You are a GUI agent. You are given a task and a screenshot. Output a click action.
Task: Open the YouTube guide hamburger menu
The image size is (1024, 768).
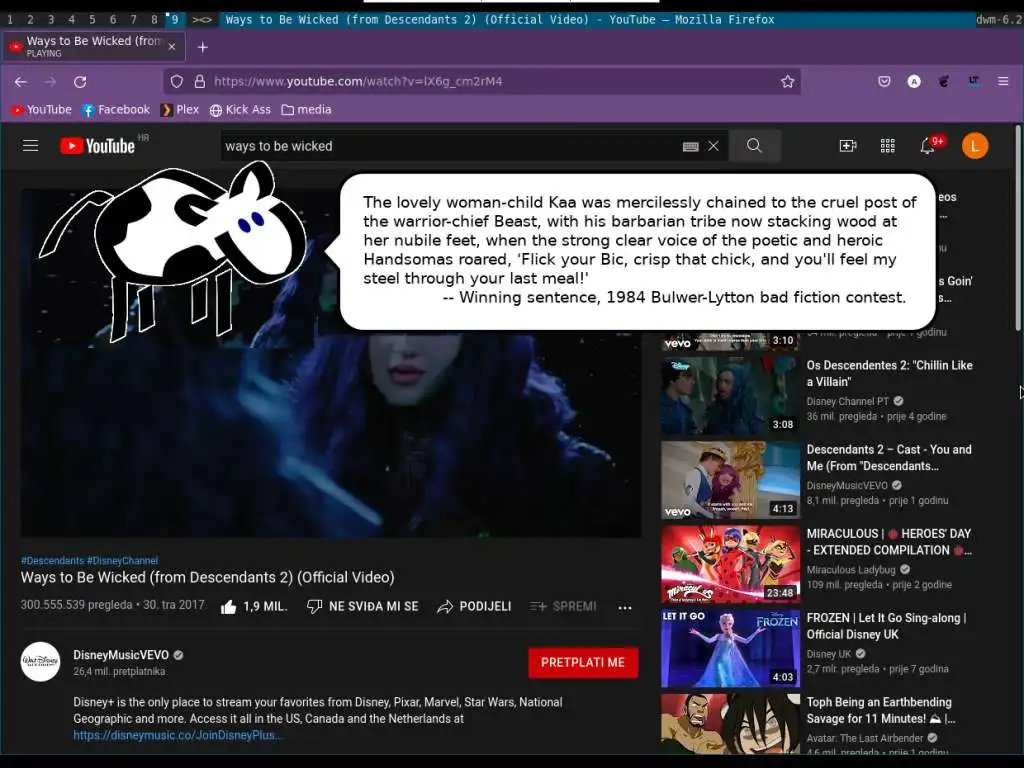[x=31, y=146]
